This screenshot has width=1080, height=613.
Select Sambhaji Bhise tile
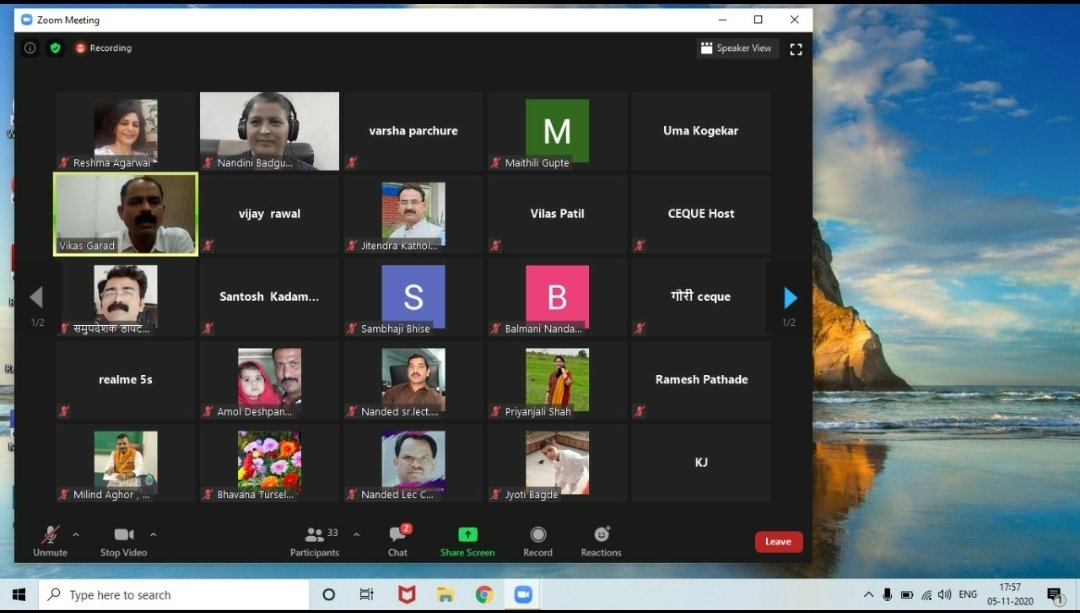click(x=413, y=297)
